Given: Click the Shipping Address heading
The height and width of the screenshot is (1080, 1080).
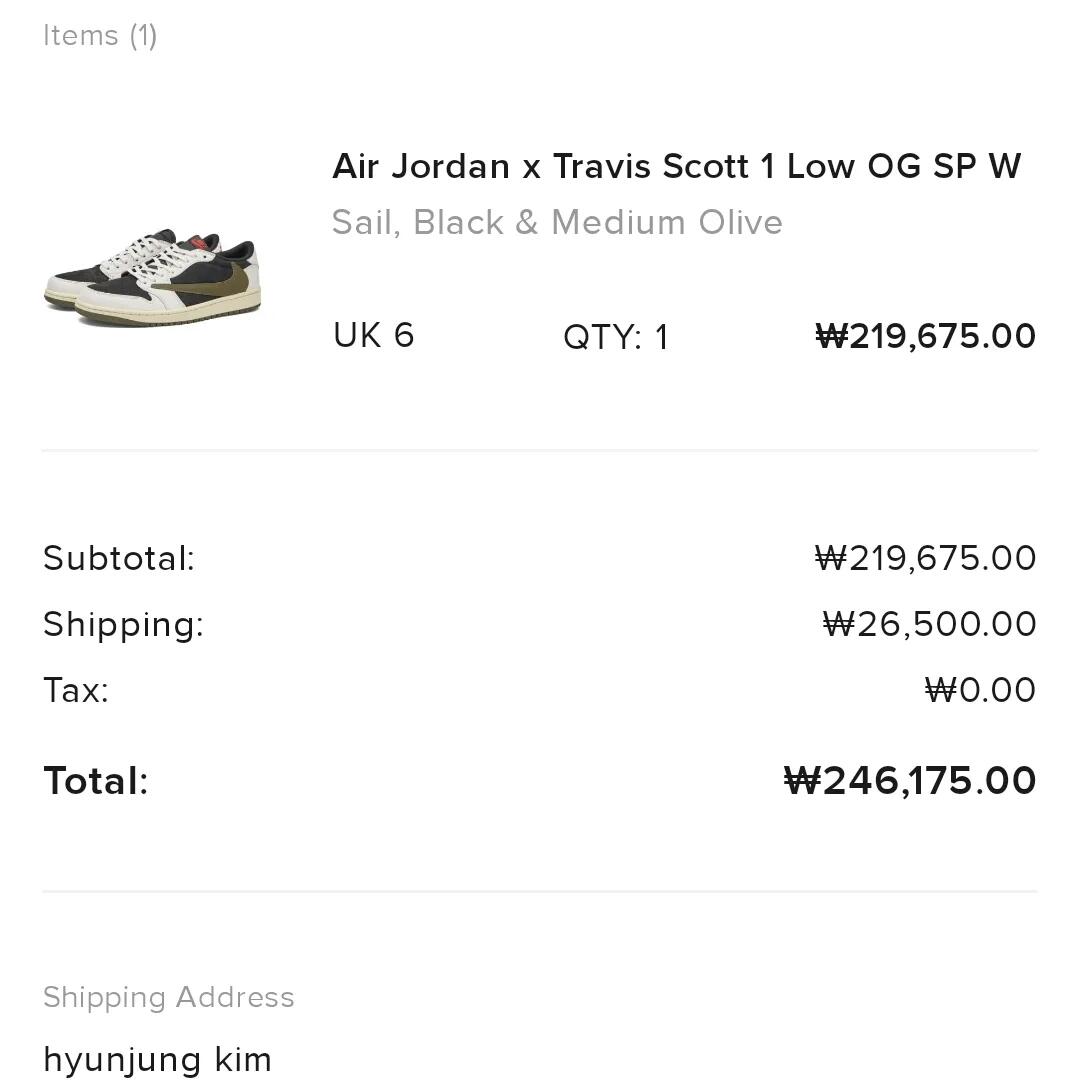Looking at the screenshot, I should (x=169, y=997).
